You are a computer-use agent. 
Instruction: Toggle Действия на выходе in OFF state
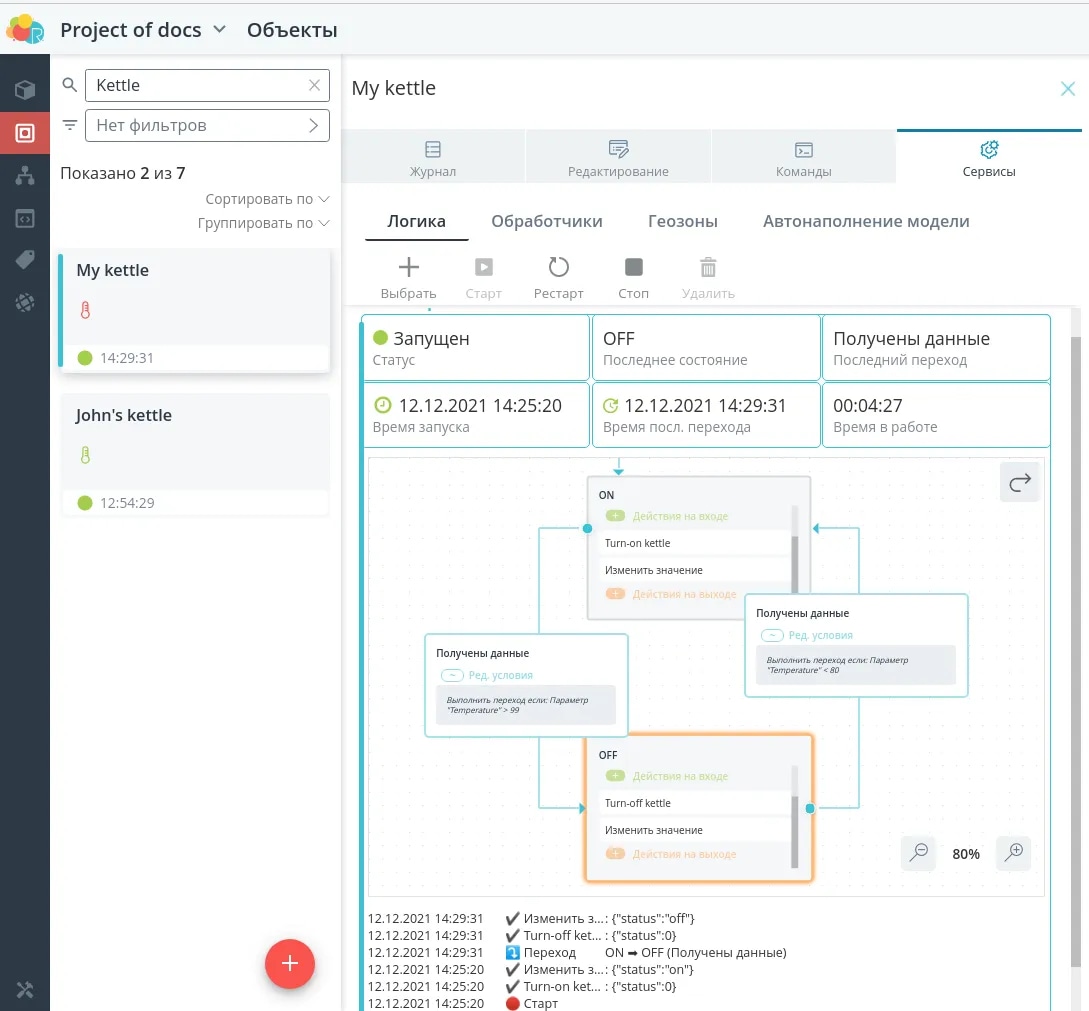coord(671,853)
